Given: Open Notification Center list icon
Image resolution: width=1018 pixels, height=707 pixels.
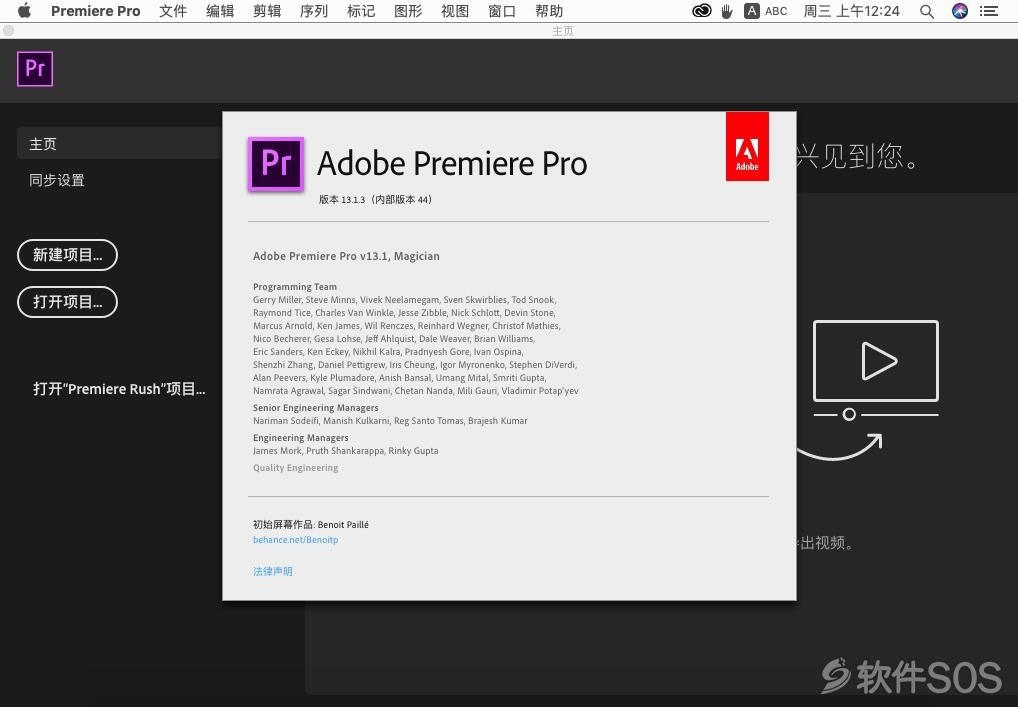Looking at the screenshot, I should tap(989, 11).
